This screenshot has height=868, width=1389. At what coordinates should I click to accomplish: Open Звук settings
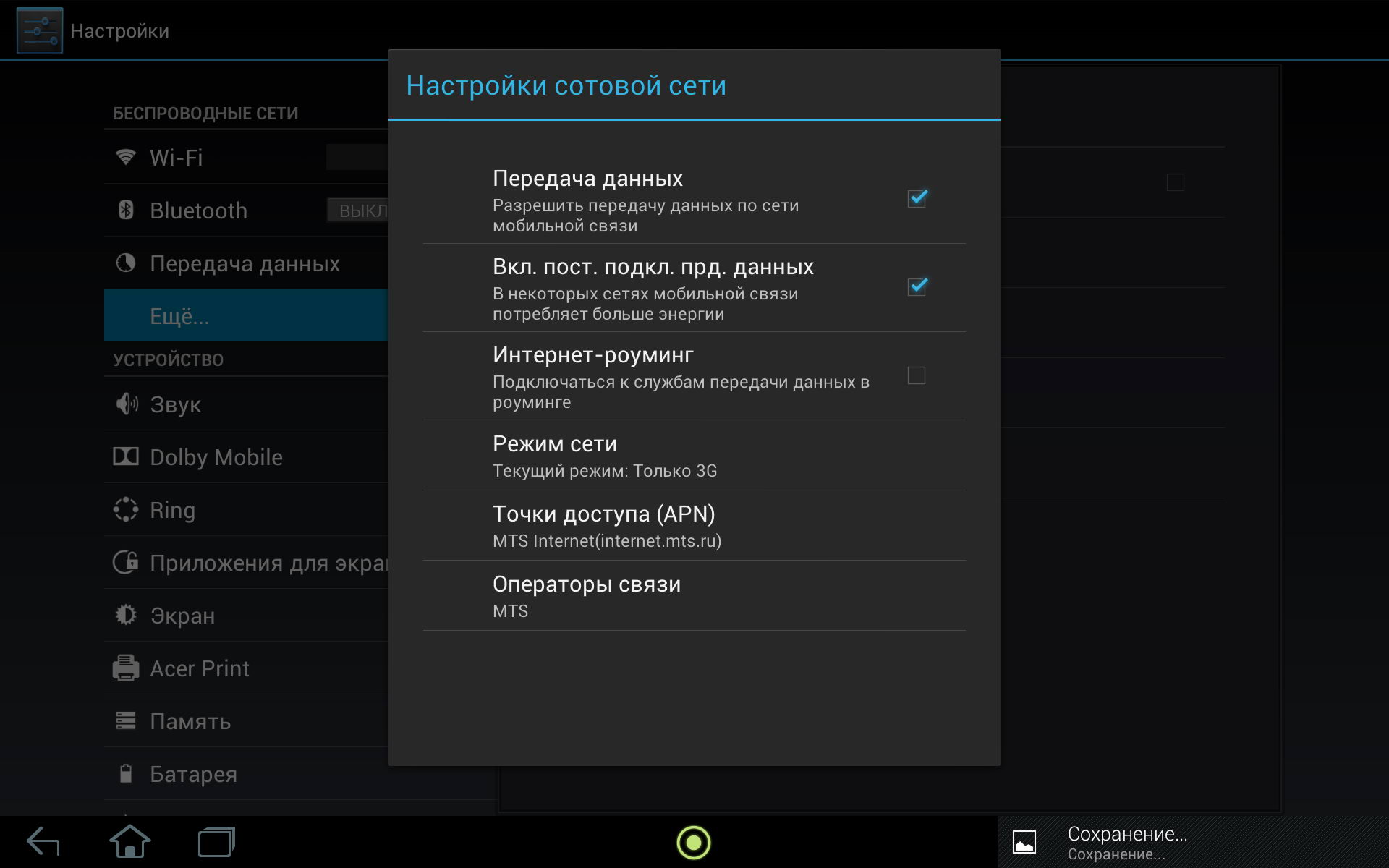tap(246, 404)
